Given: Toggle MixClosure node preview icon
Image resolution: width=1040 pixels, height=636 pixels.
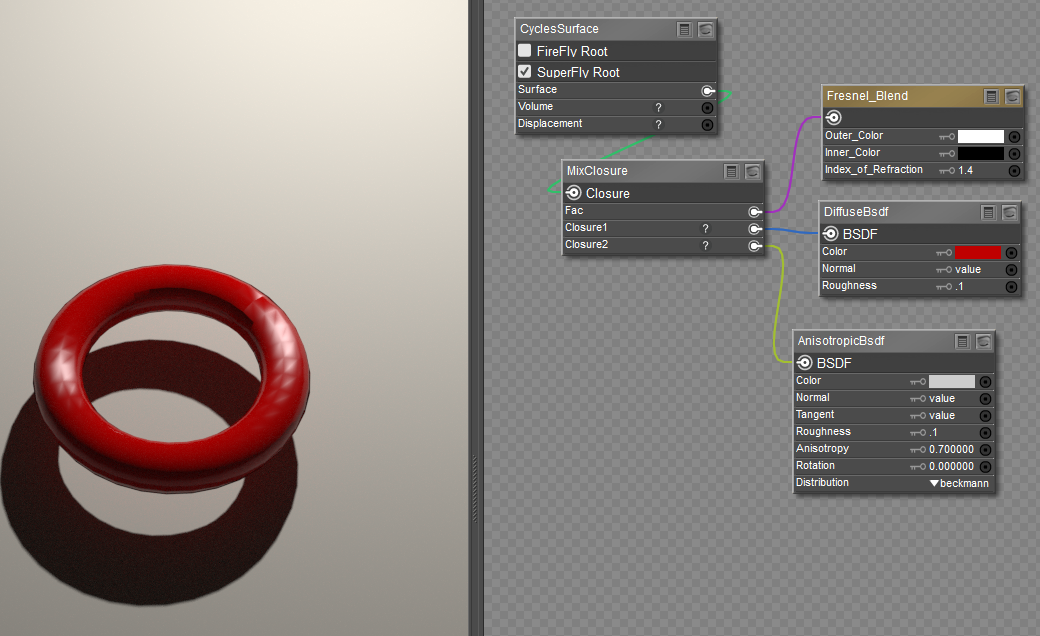Looking at the screenshot, I should [753, 172].
